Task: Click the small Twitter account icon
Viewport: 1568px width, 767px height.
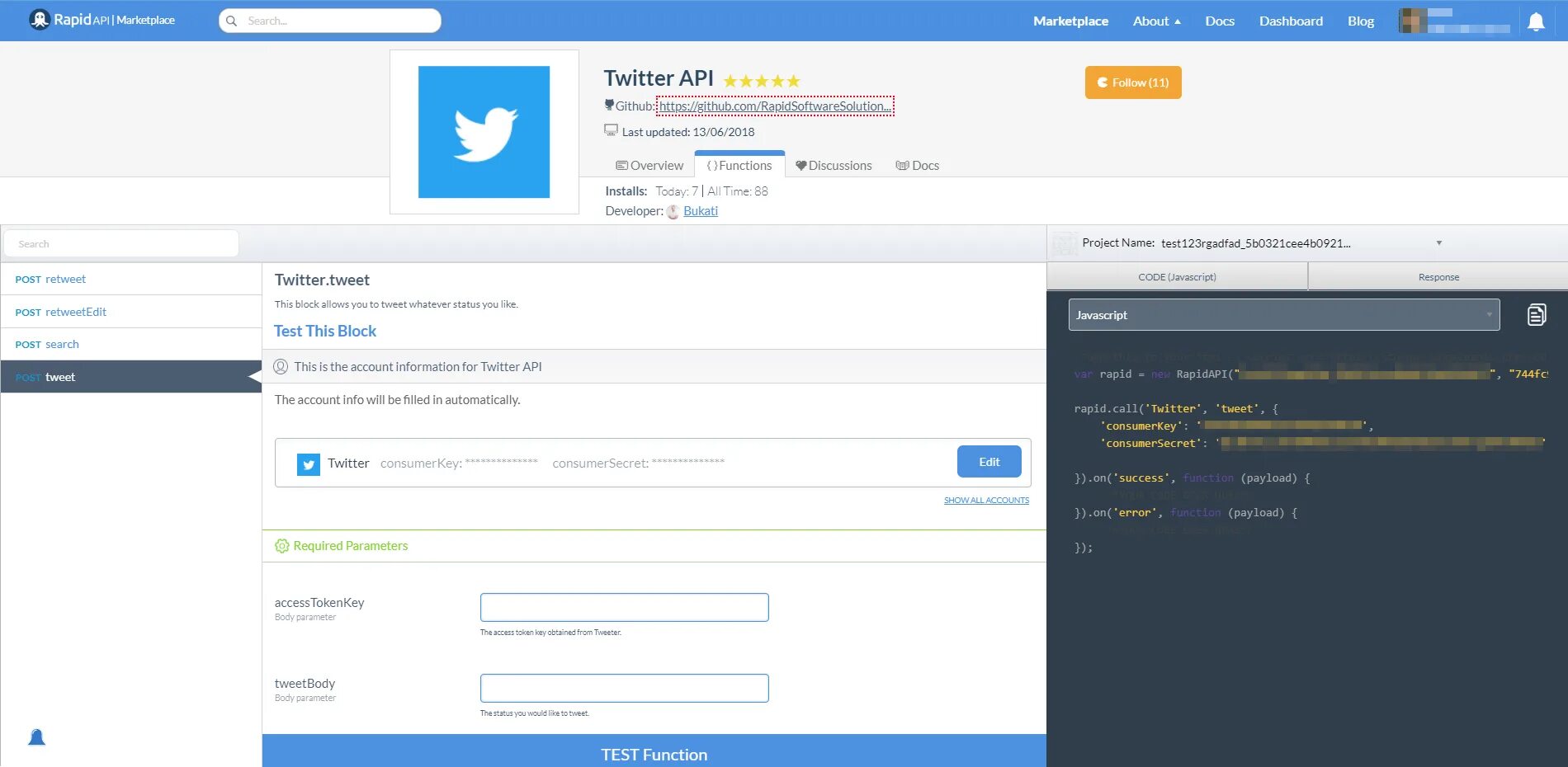Action: point(309,464)
